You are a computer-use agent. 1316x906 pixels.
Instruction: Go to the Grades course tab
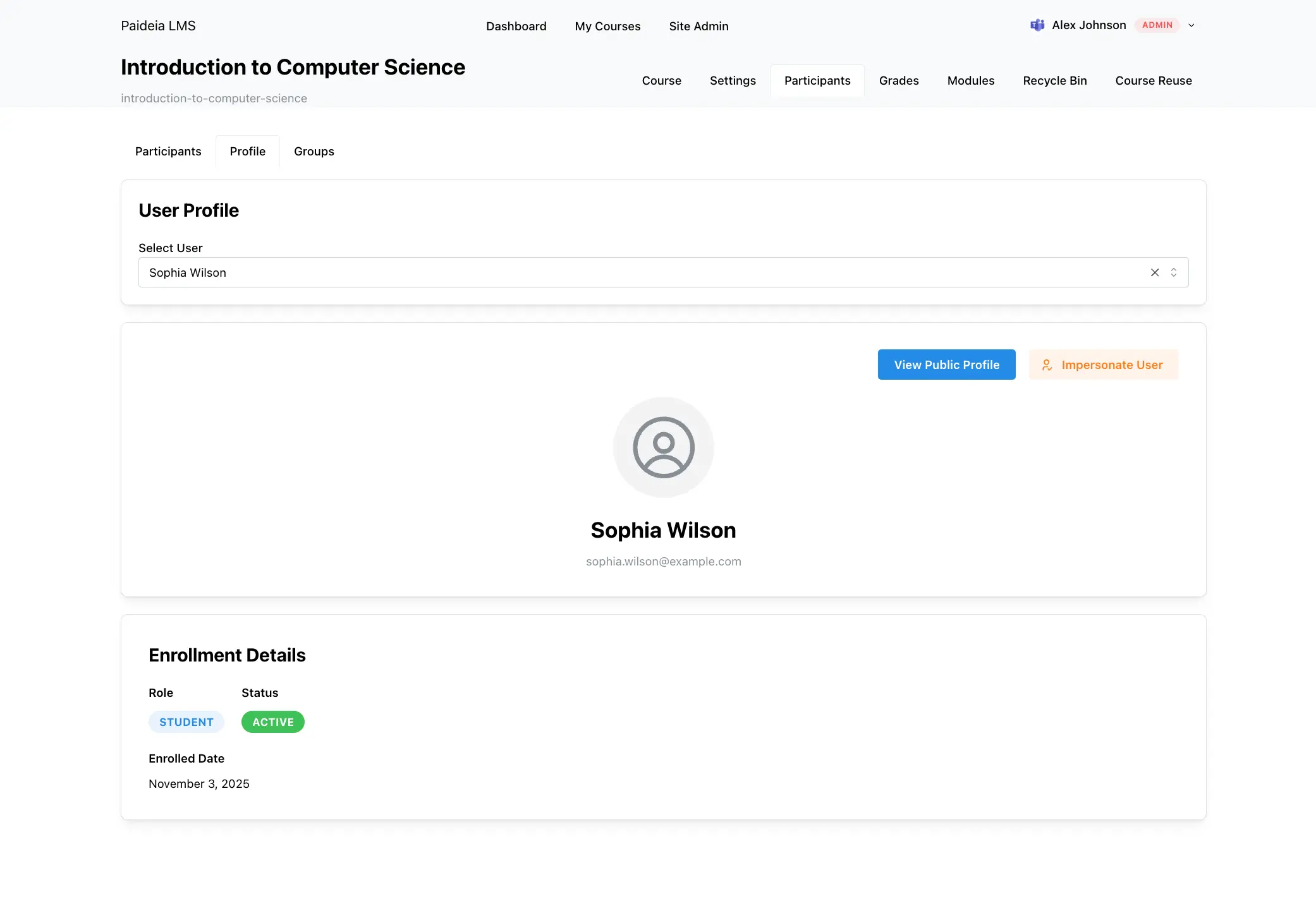(898, 81)
